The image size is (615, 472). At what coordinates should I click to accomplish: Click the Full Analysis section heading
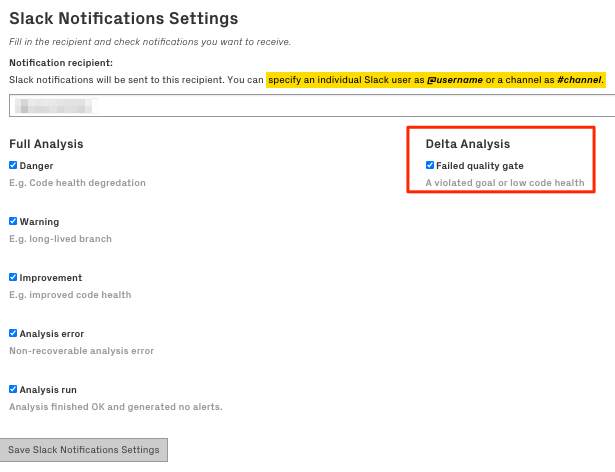[46, 144]
